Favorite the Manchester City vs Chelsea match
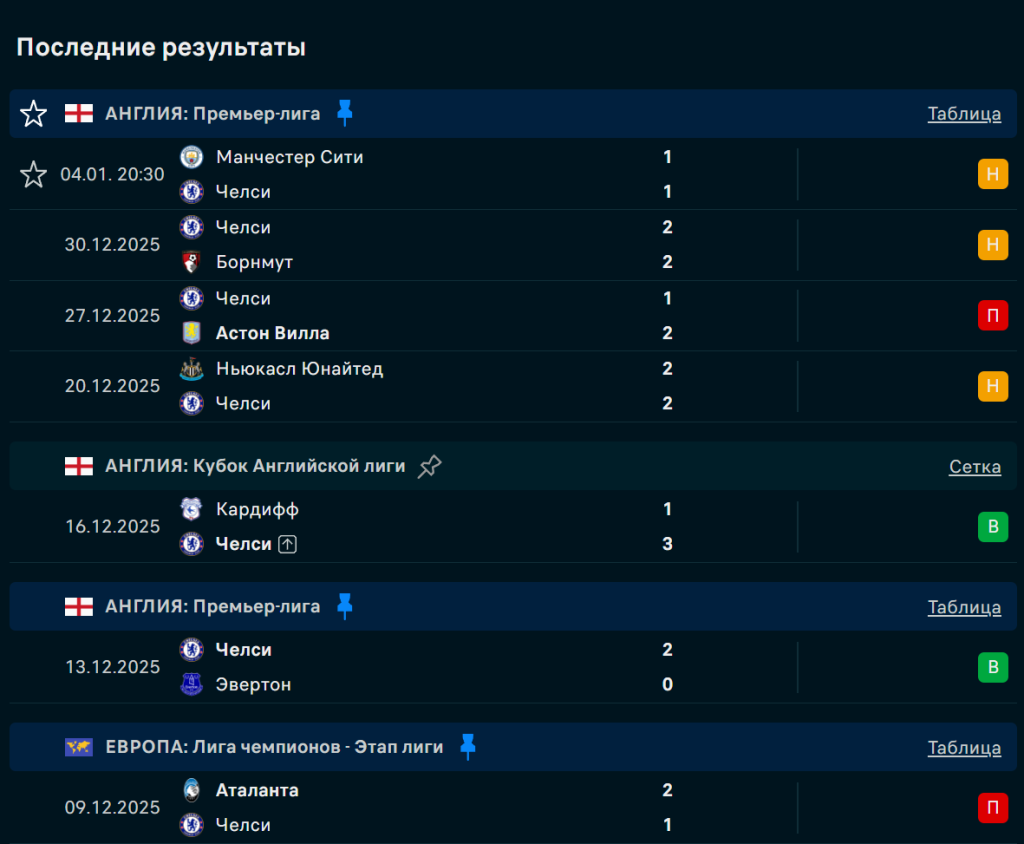This screenshot has height=844, width=1024. coord(33,175)
